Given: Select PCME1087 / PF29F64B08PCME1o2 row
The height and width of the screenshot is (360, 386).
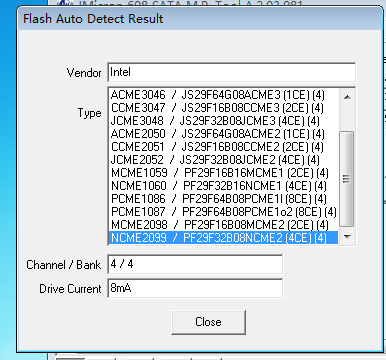Looking at the screenshot, I should pyautogui.click(x=224, y=212).
